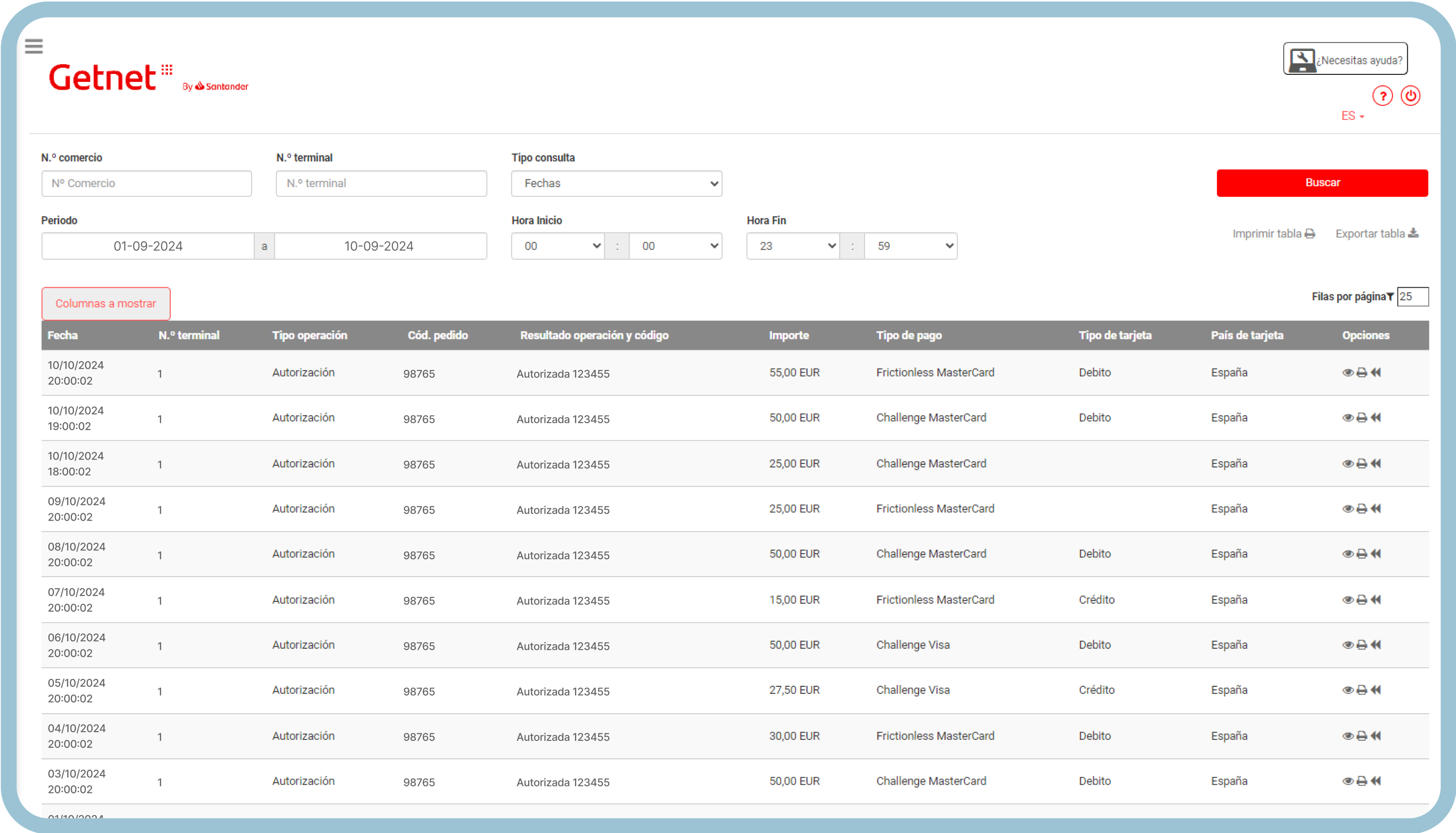The height and width of the screenshot is (833, 1456).
Task: Click the question mark help icon
Action: coord(1382,96)
